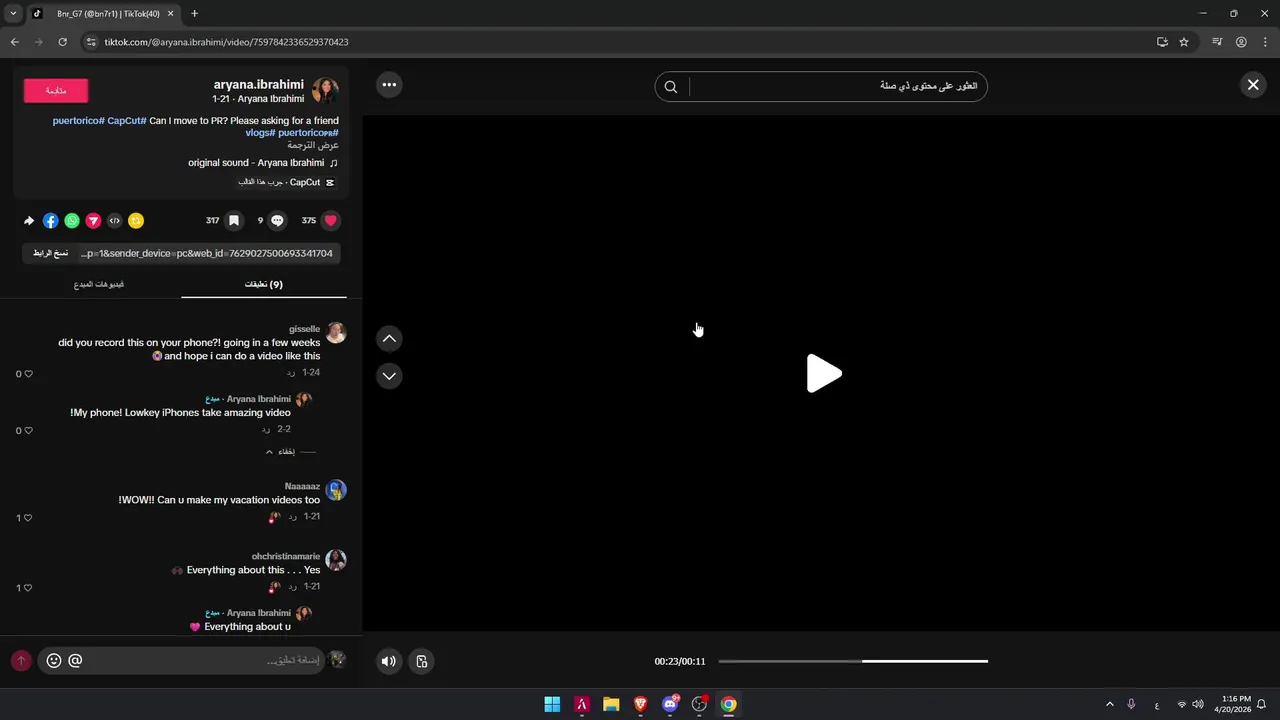1280x720 pixels.
Task: Open comments via speech bubble icon
Action: (277, 221)
